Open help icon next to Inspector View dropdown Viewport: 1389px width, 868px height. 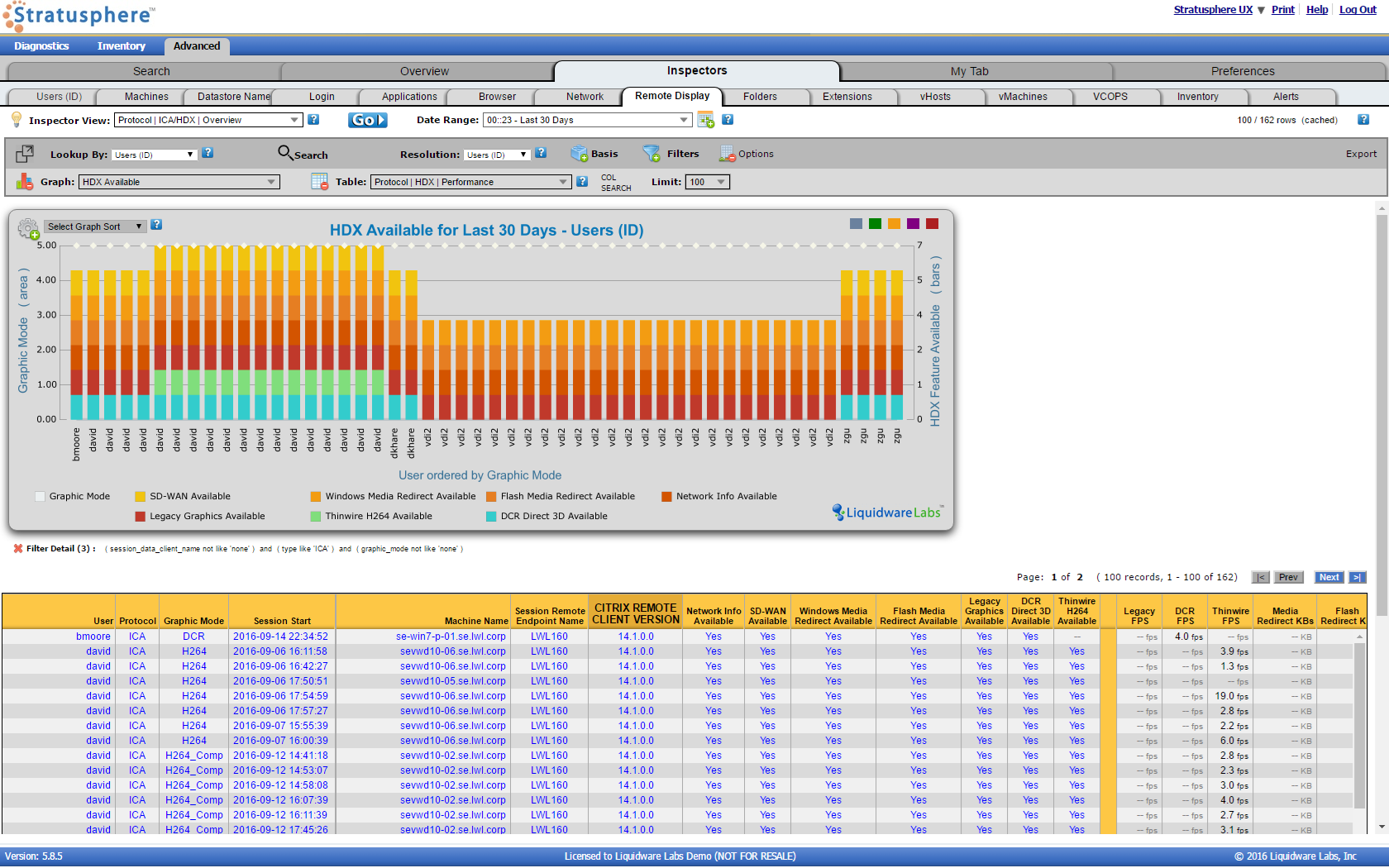[313, 120]
